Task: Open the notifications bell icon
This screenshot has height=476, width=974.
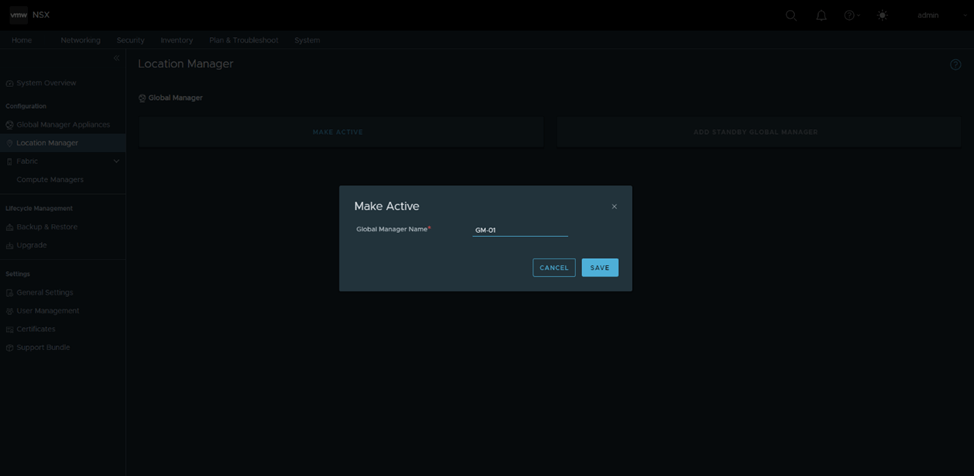Action: [821, 15]
